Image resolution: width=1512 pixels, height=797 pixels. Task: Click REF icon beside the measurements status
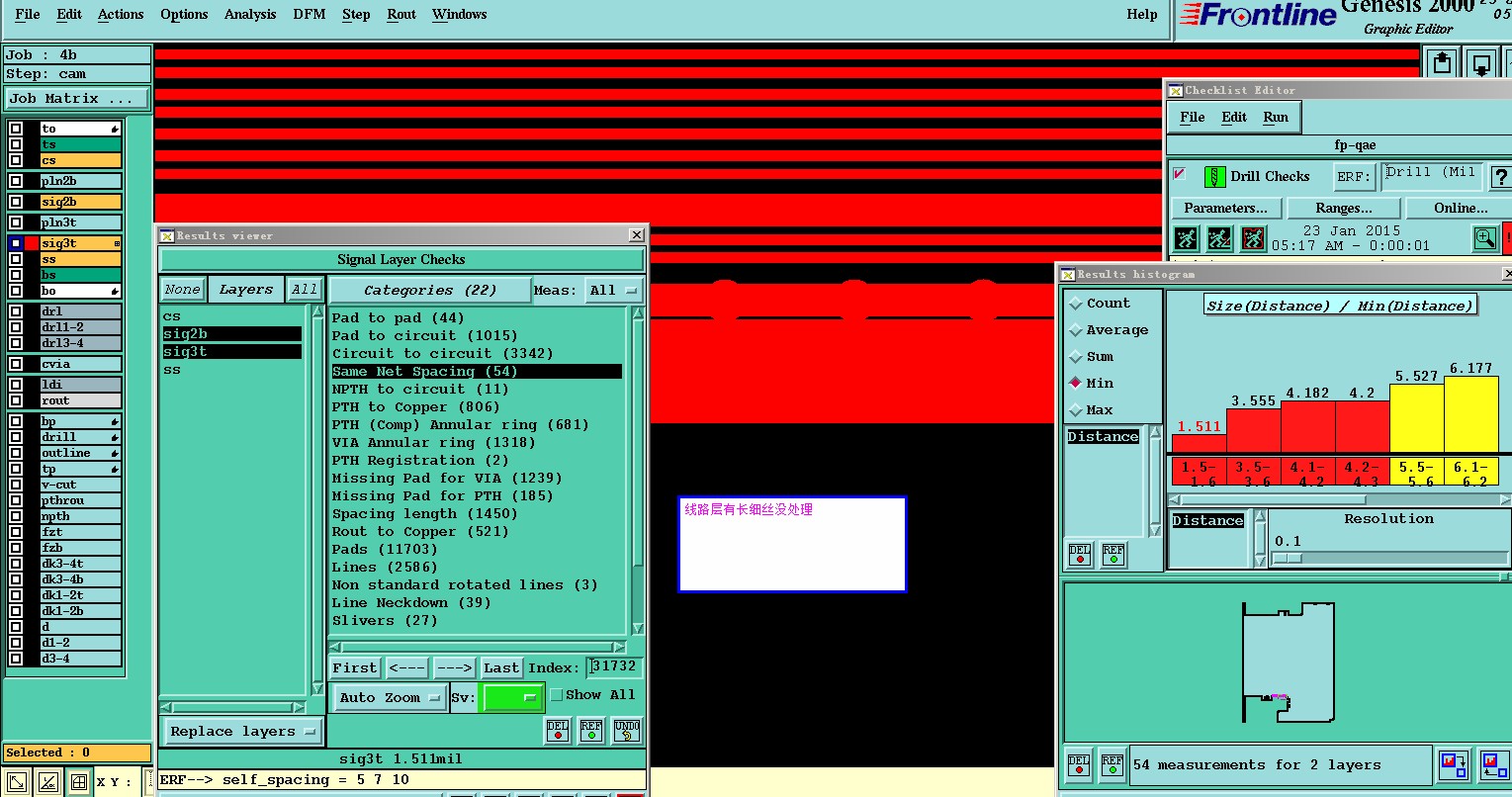[1112, 765]
